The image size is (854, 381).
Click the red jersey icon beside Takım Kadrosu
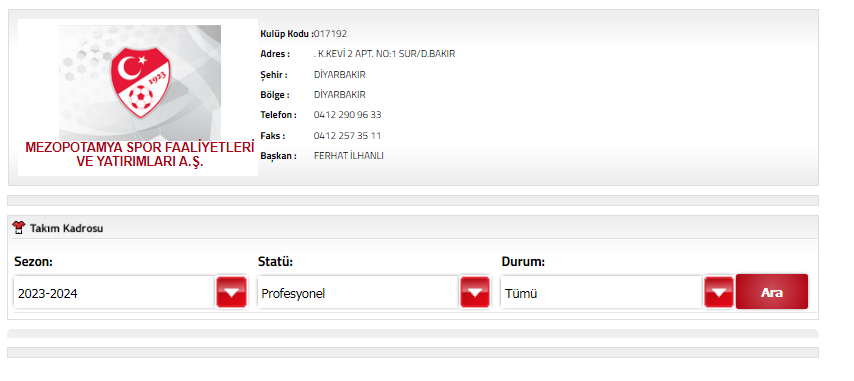tap(19, 228)
